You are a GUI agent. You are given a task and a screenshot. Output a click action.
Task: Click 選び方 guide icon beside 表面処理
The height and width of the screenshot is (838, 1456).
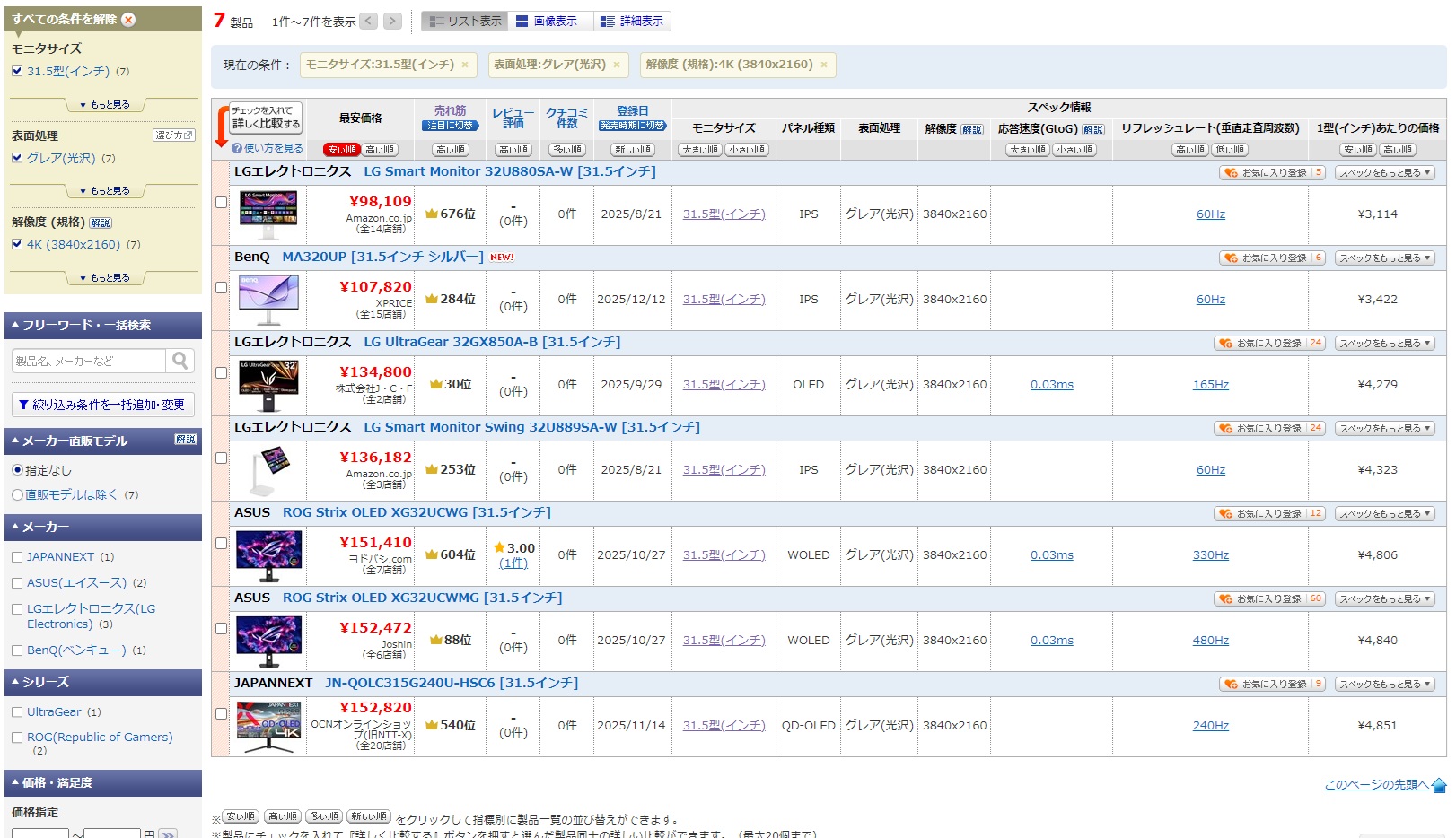[174, 135]
